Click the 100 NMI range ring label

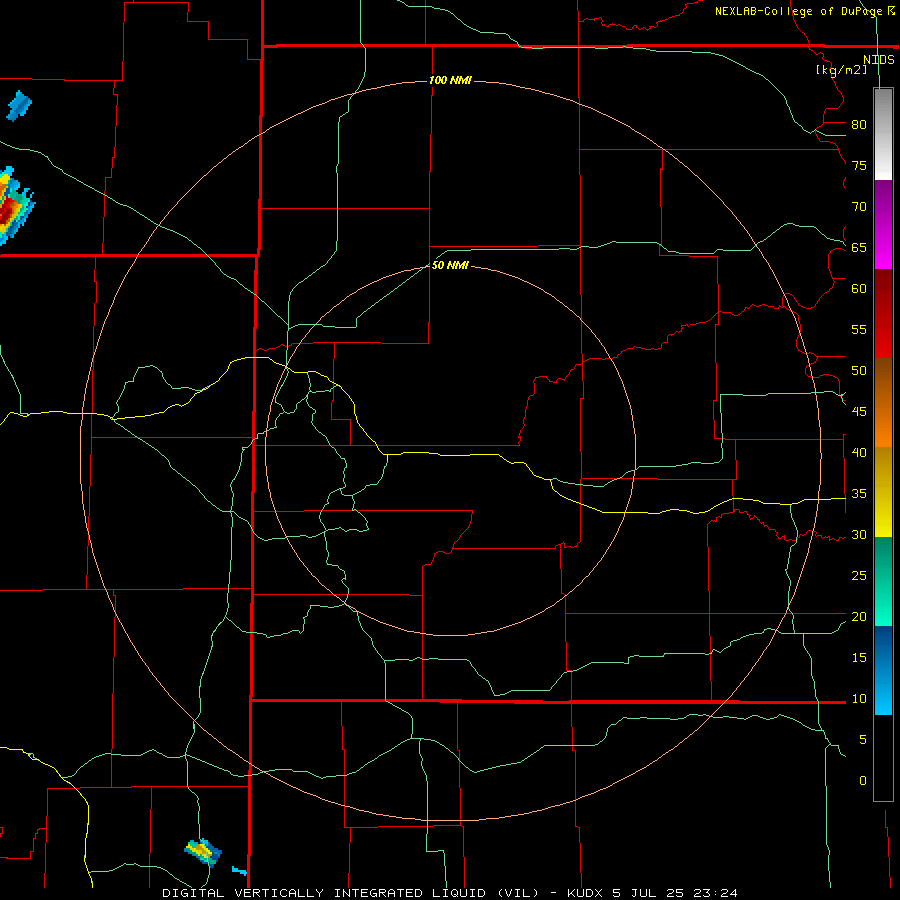click(450, 80)
